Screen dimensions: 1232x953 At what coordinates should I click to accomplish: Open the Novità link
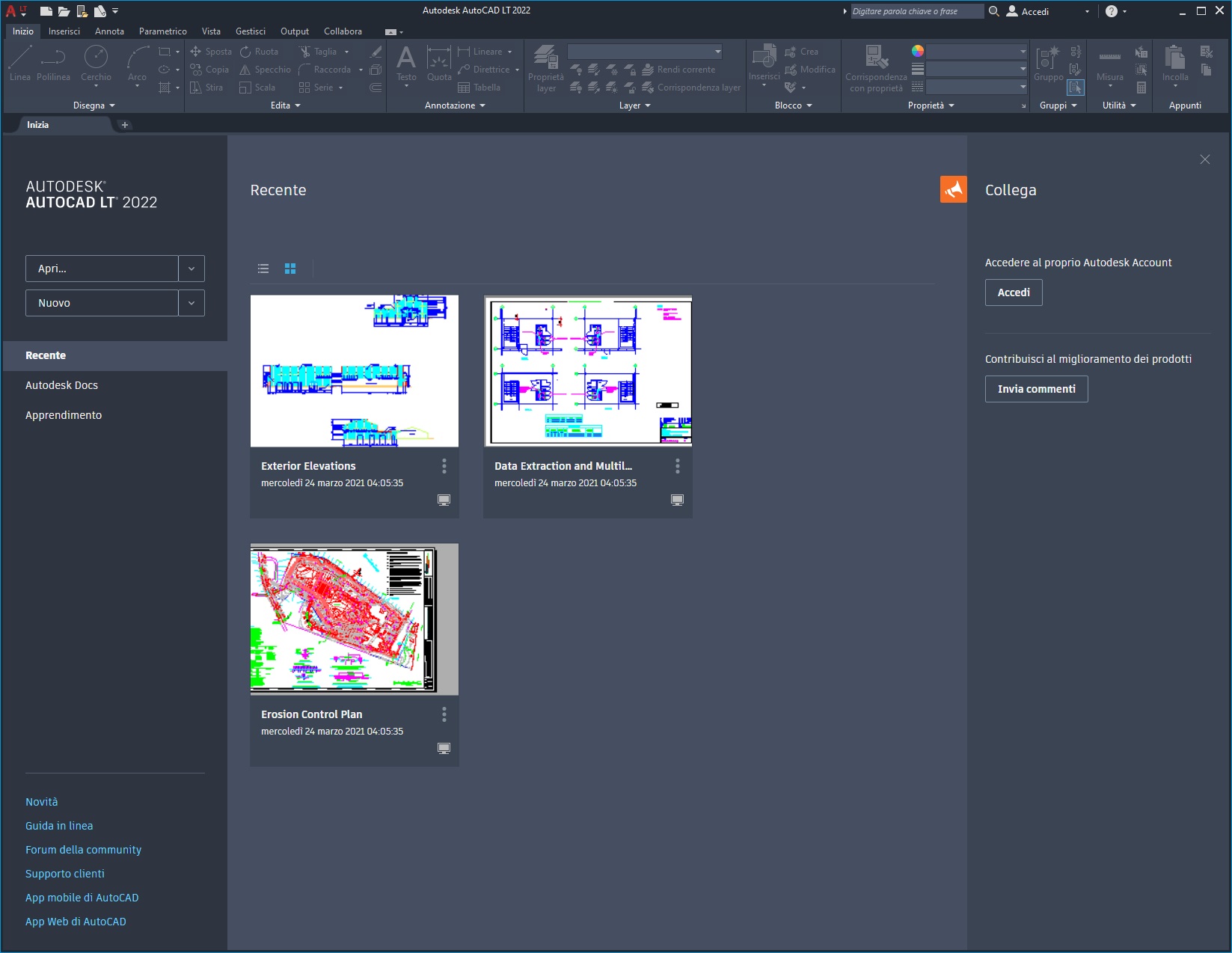pos(41,802)
